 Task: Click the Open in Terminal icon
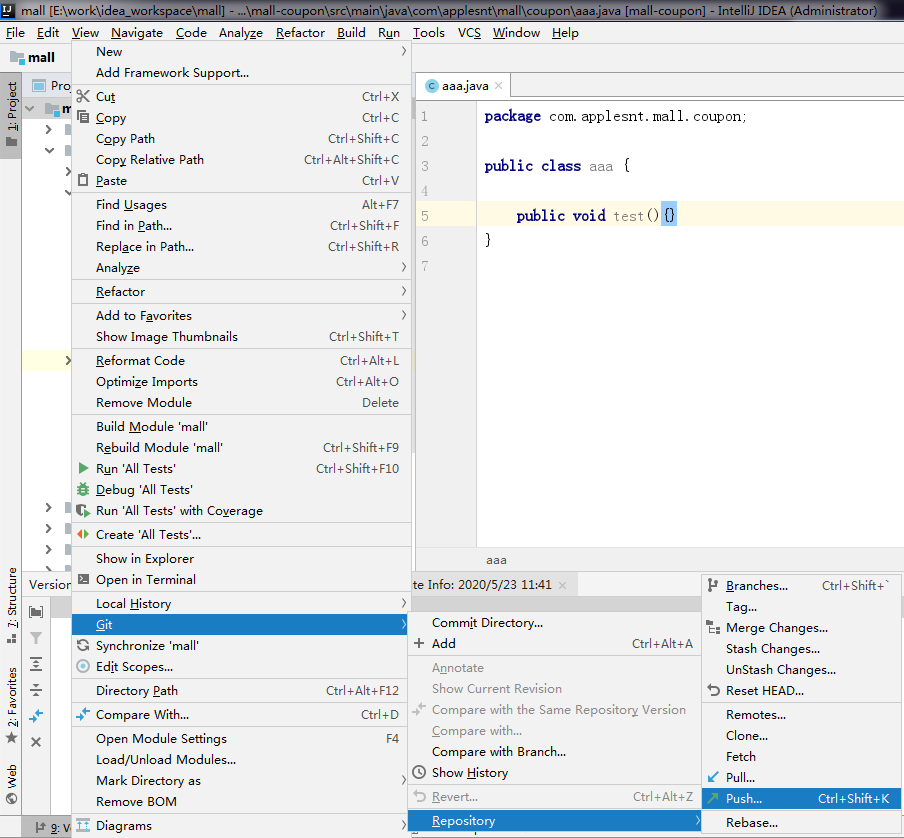[x=83, y=579]
